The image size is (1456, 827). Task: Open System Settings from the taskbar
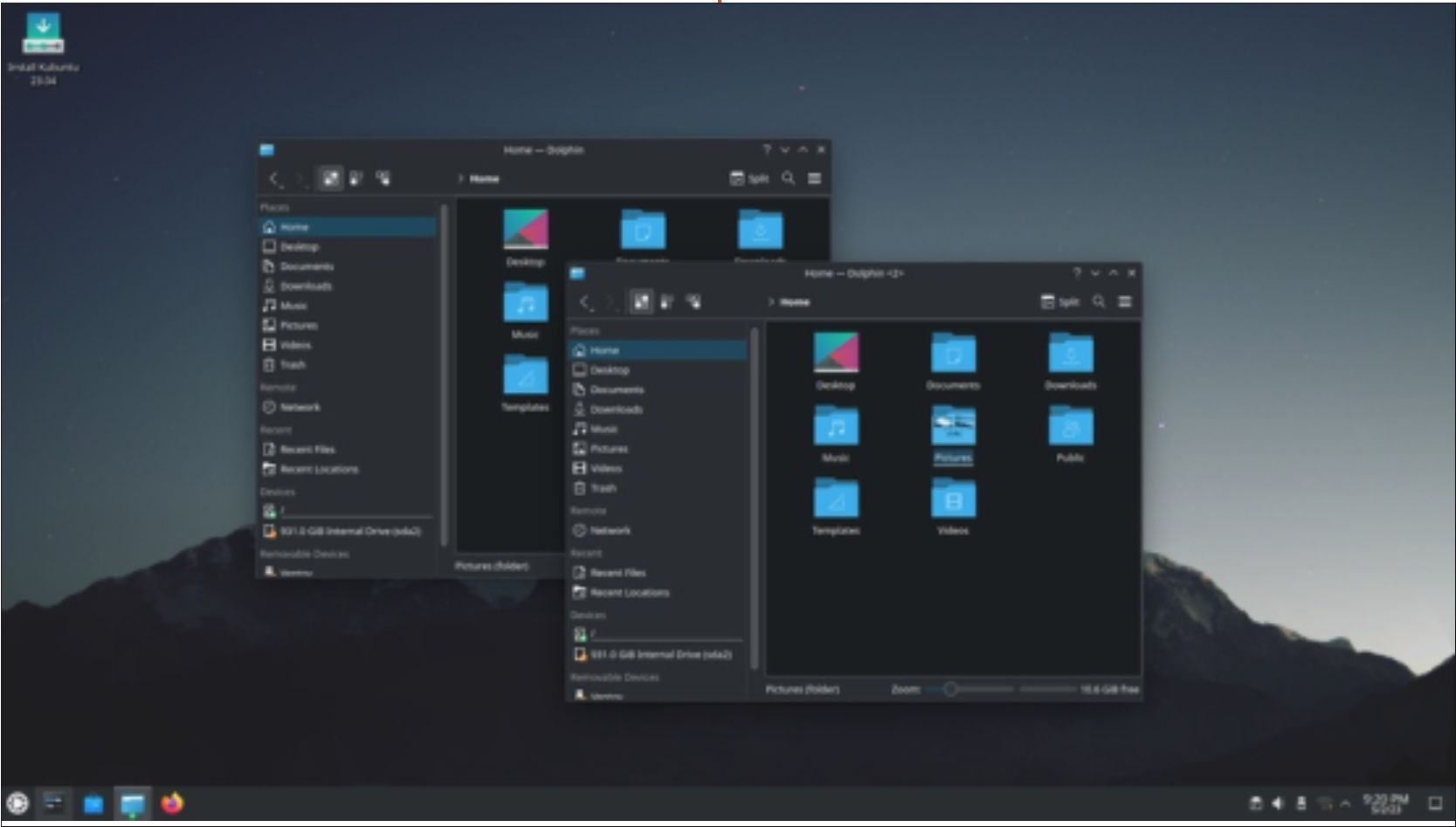tap(54, 803)
